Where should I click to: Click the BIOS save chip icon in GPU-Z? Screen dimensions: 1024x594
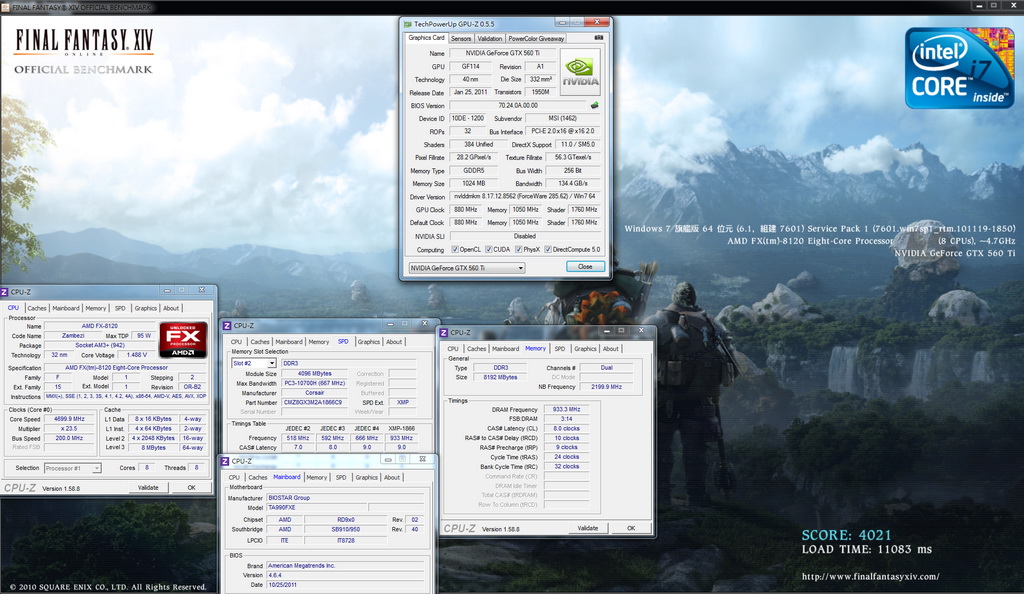tap(594, 105)
